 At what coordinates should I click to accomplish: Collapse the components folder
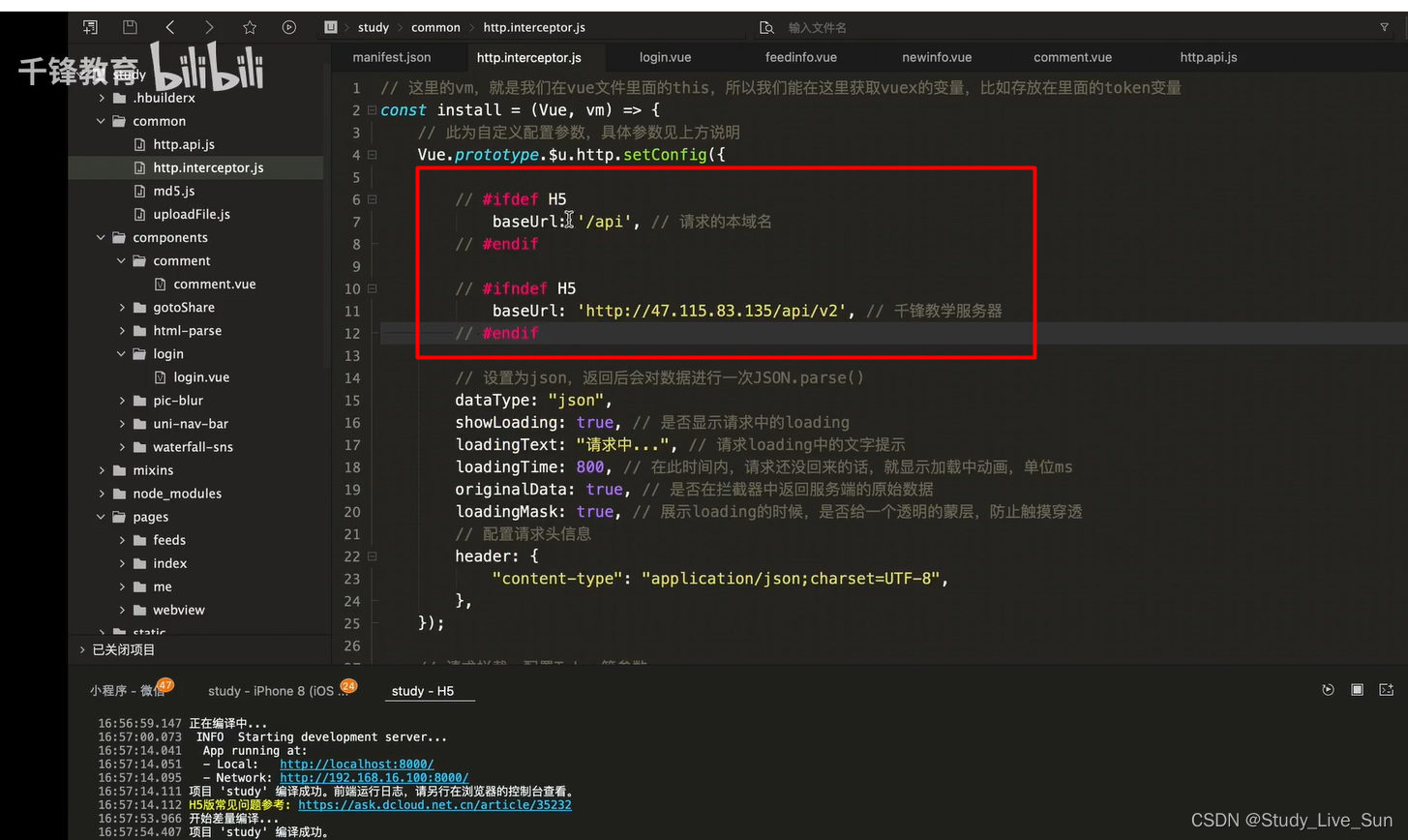101,237
